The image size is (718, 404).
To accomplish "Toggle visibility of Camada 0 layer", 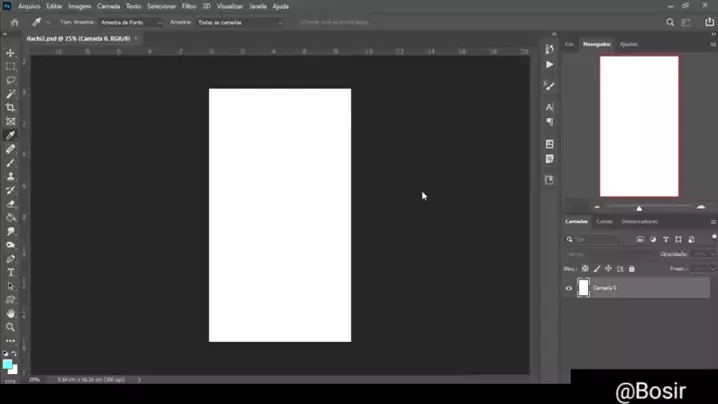I will click(x=569, y=289).
